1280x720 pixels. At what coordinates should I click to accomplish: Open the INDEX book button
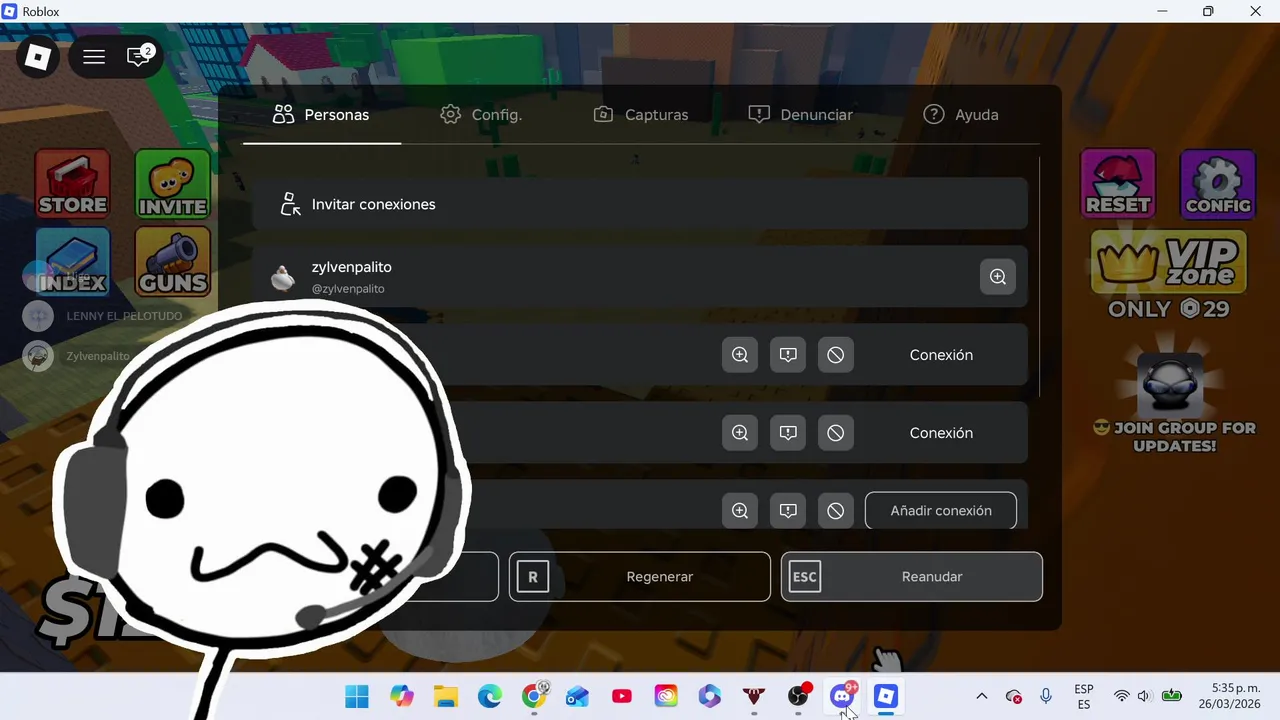72,261
